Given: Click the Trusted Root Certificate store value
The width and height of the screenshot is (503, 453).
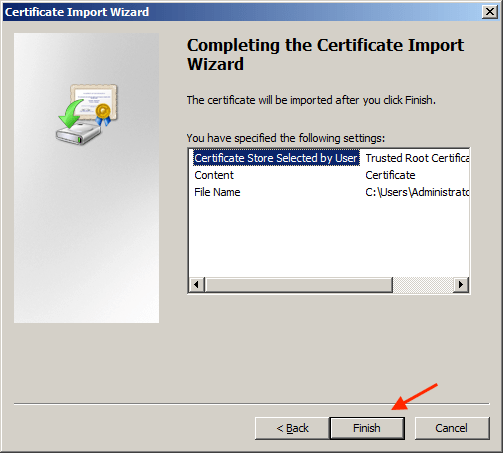Looking at the screenshot, I should pos(417,158).
